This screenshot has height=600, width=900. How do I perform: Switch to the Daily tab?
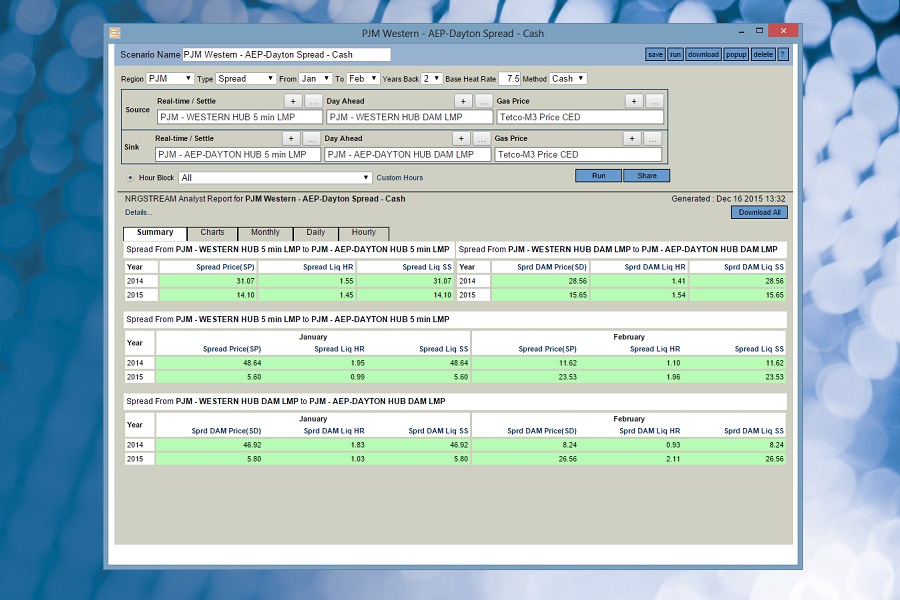tap(316, 233)
